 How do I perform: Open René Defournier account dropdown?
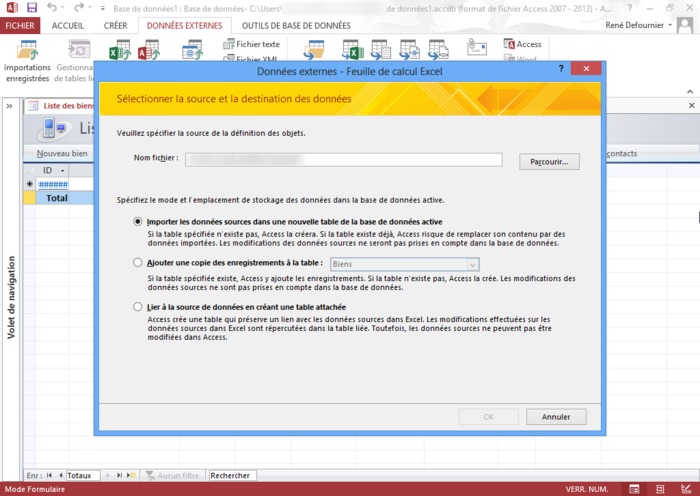coord(670,25)
